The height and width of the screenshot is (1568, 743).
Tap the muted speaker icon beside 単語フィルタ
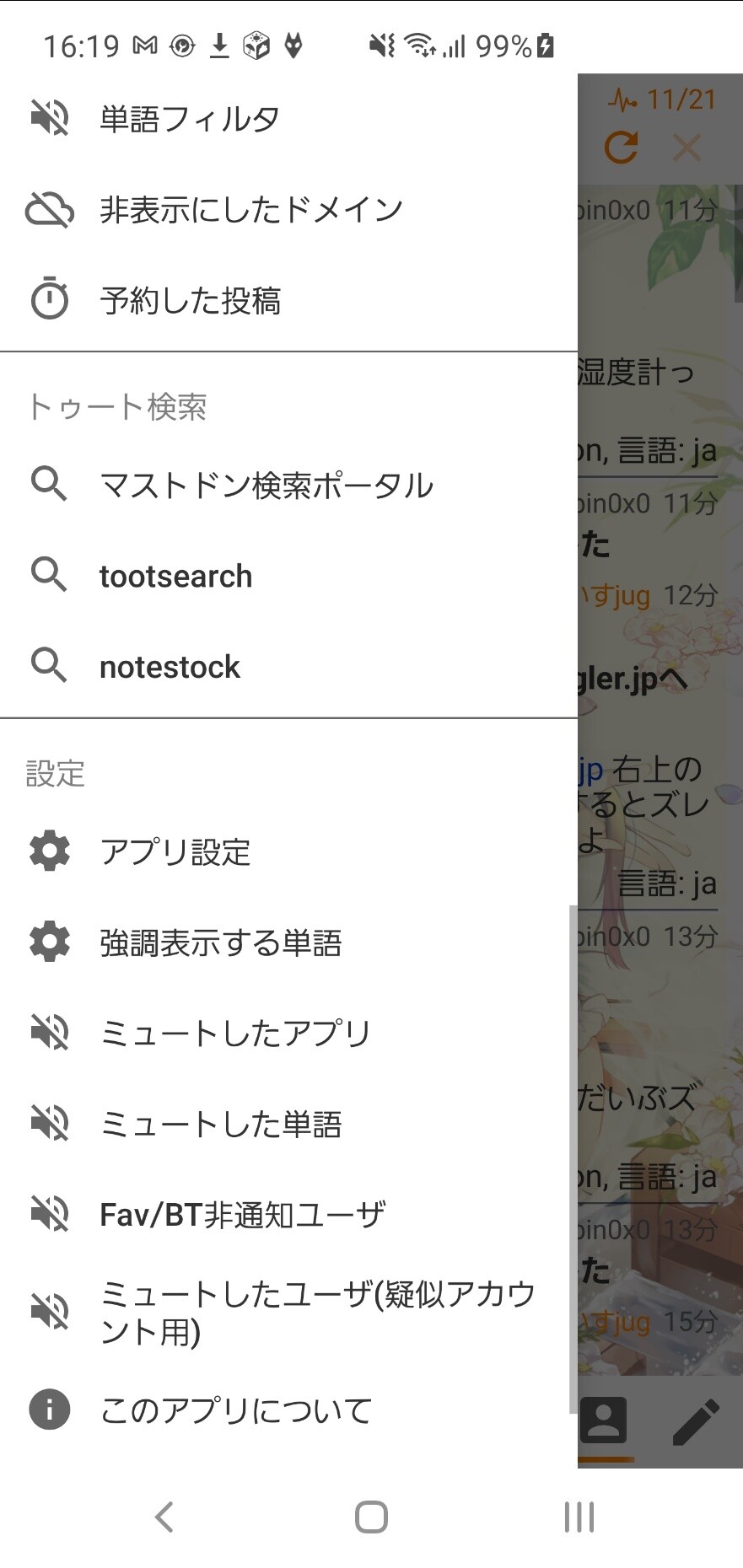(x=50, y=118)
